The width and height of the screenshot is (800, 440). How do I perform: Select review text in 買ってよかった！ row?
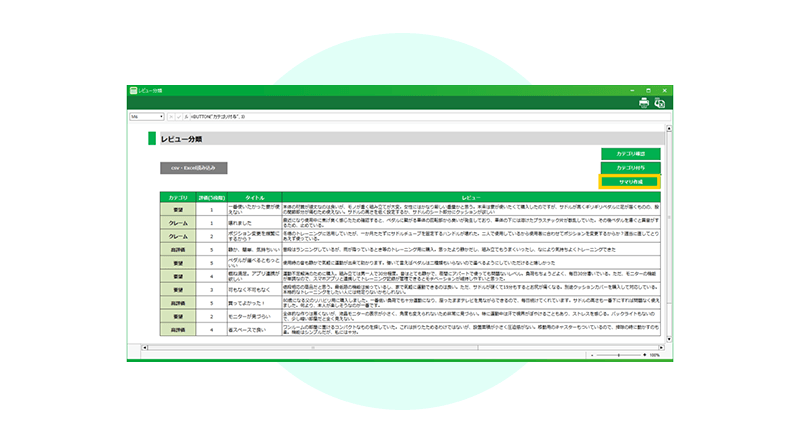click(x=471, y=303)
